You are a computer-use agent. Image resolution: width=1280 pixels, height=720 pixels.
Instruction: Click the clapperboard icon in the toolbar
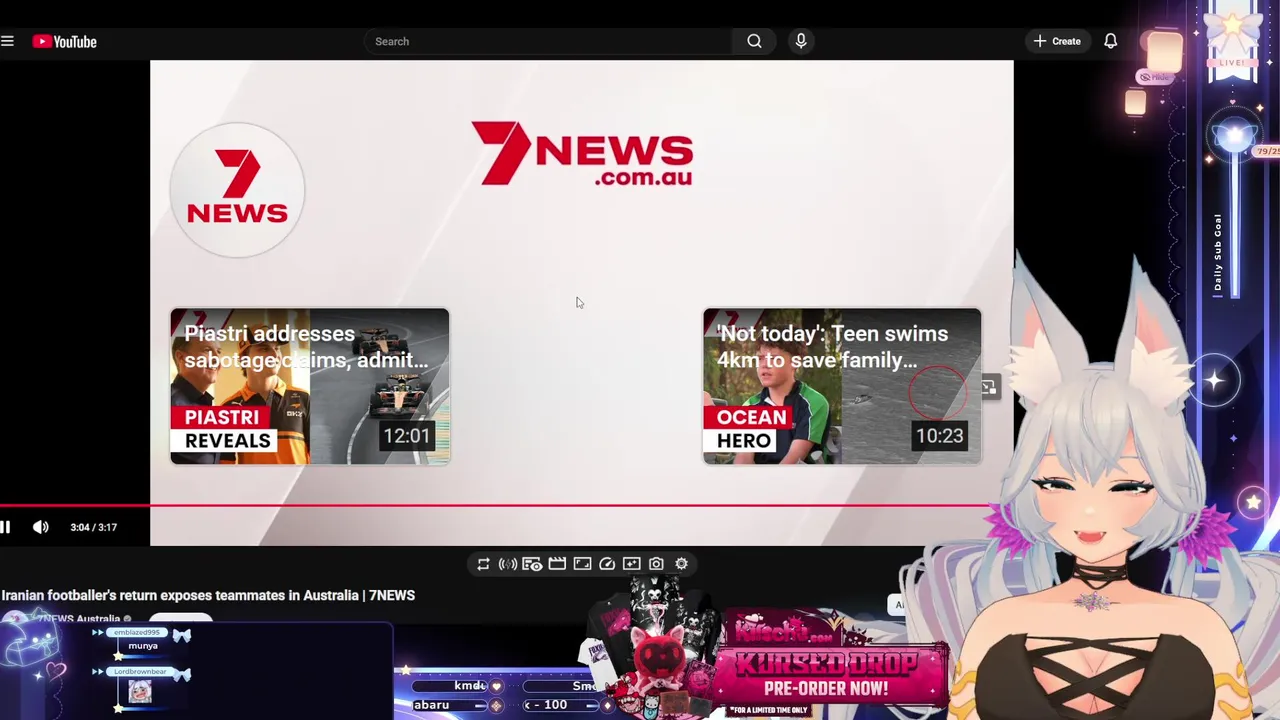click(557, 564)
